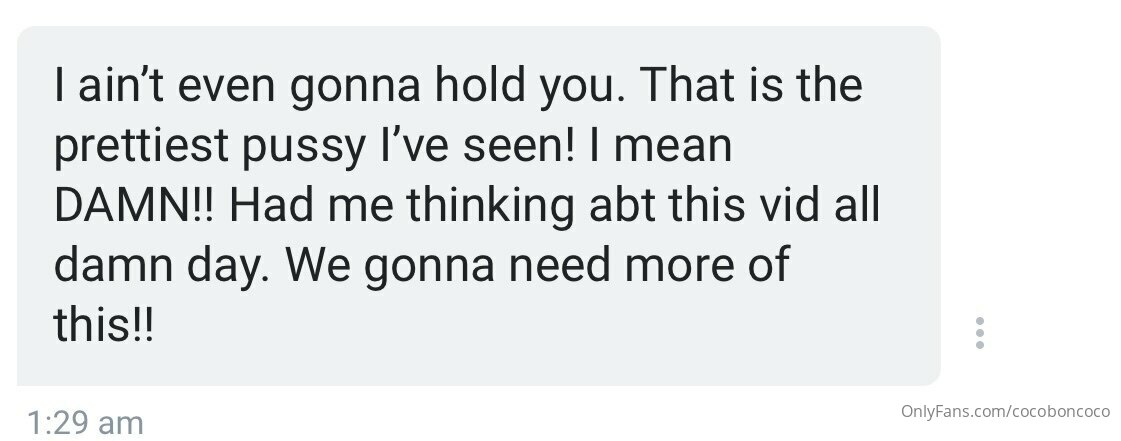Click the message text starting "I ain't even"
Screen dimensions: 1121x441
click(466, 206)
